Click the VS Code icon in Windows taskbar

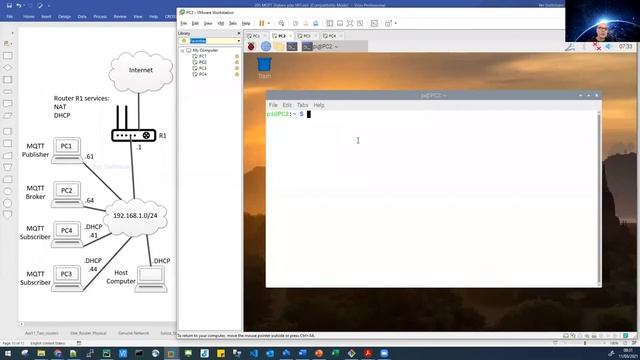[253, 353]
